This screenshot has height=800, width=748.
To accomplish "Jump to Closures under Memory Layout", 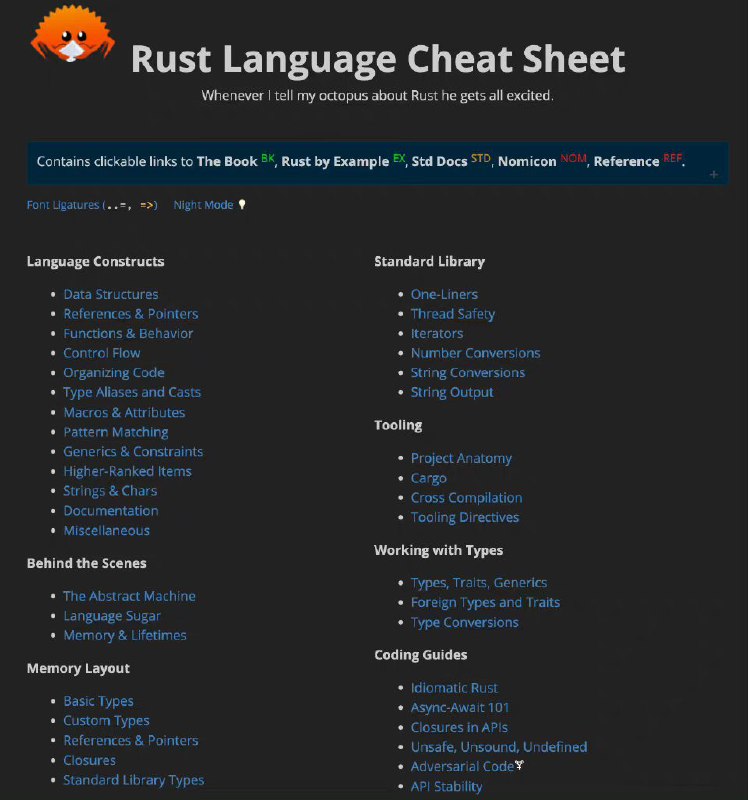I will (89, 760).
